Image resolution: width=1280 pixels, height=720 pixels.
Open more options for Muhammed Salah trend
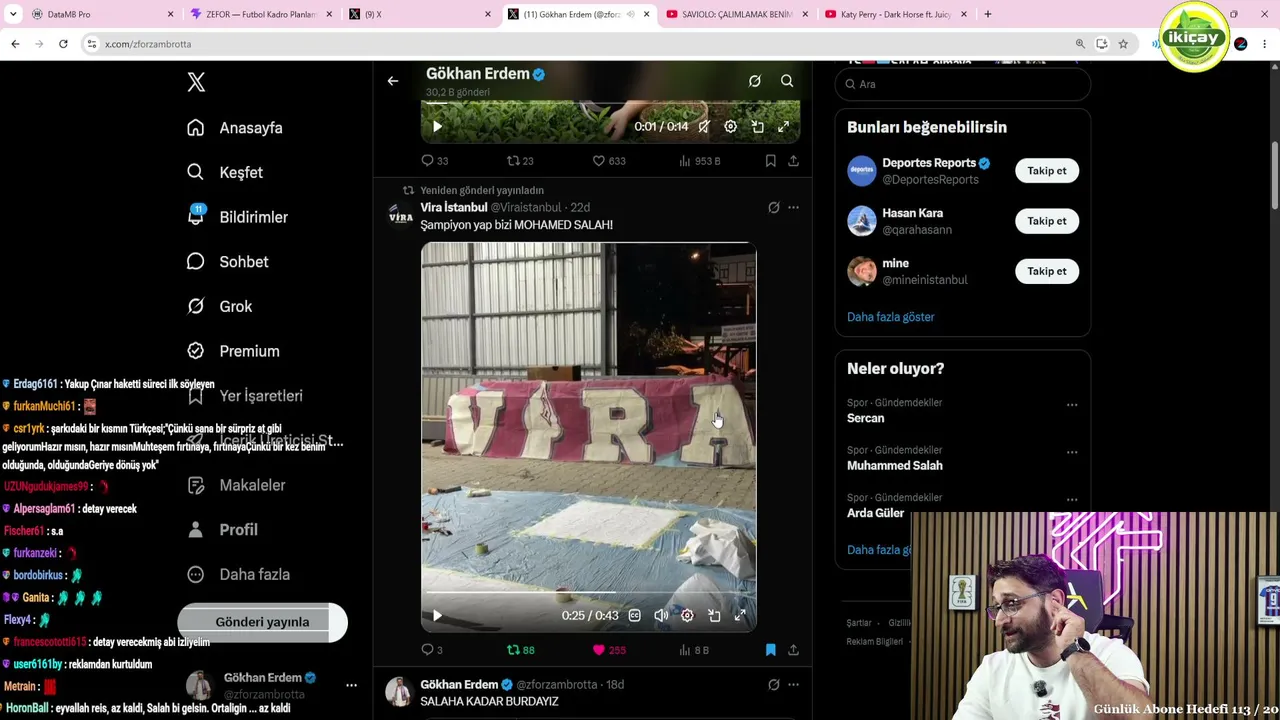[x=1072, y=452]
